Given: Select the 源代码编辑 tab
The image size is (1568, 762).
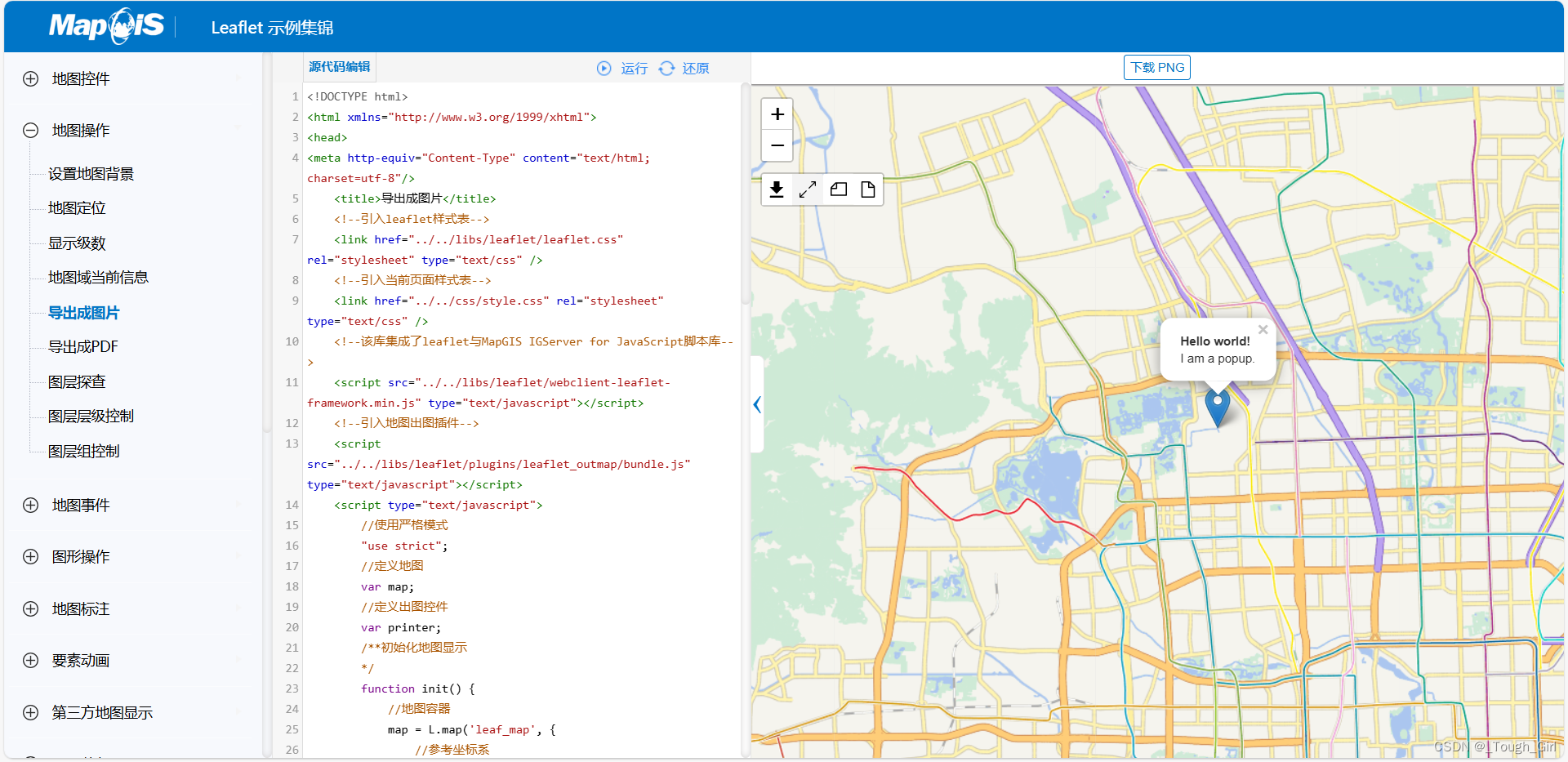Looking at the screenshot, I should pyautogui.click(x=339, y=67).
